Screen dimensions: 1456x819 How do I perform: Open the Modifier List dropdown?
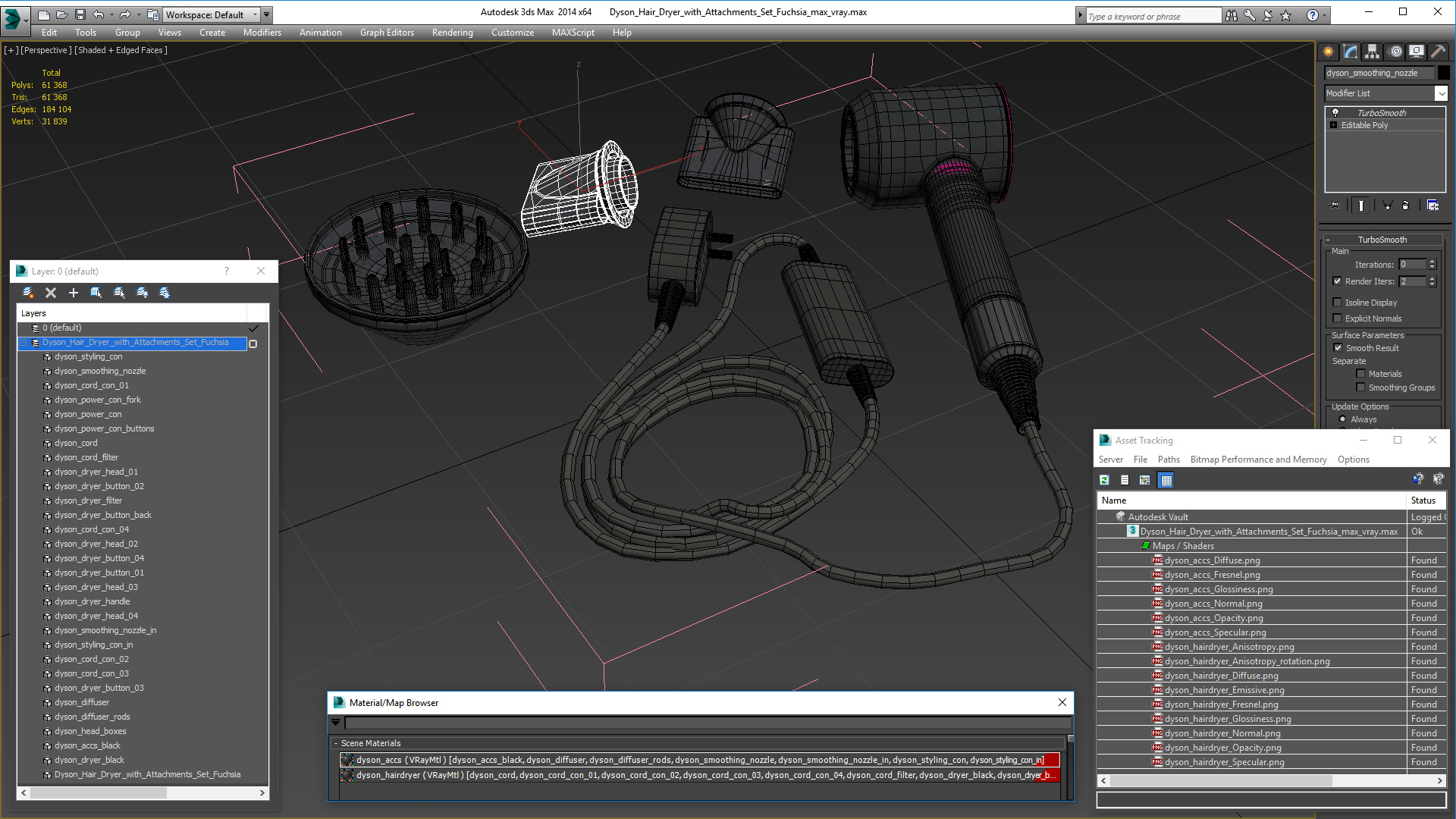(1441, 93)
